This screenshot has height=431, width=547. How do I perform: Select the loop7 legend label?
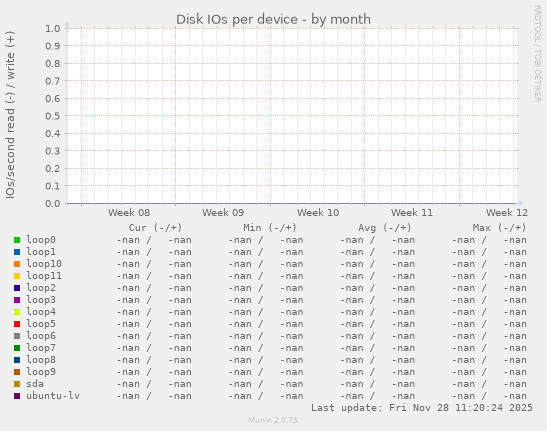[x=41, y=348]
